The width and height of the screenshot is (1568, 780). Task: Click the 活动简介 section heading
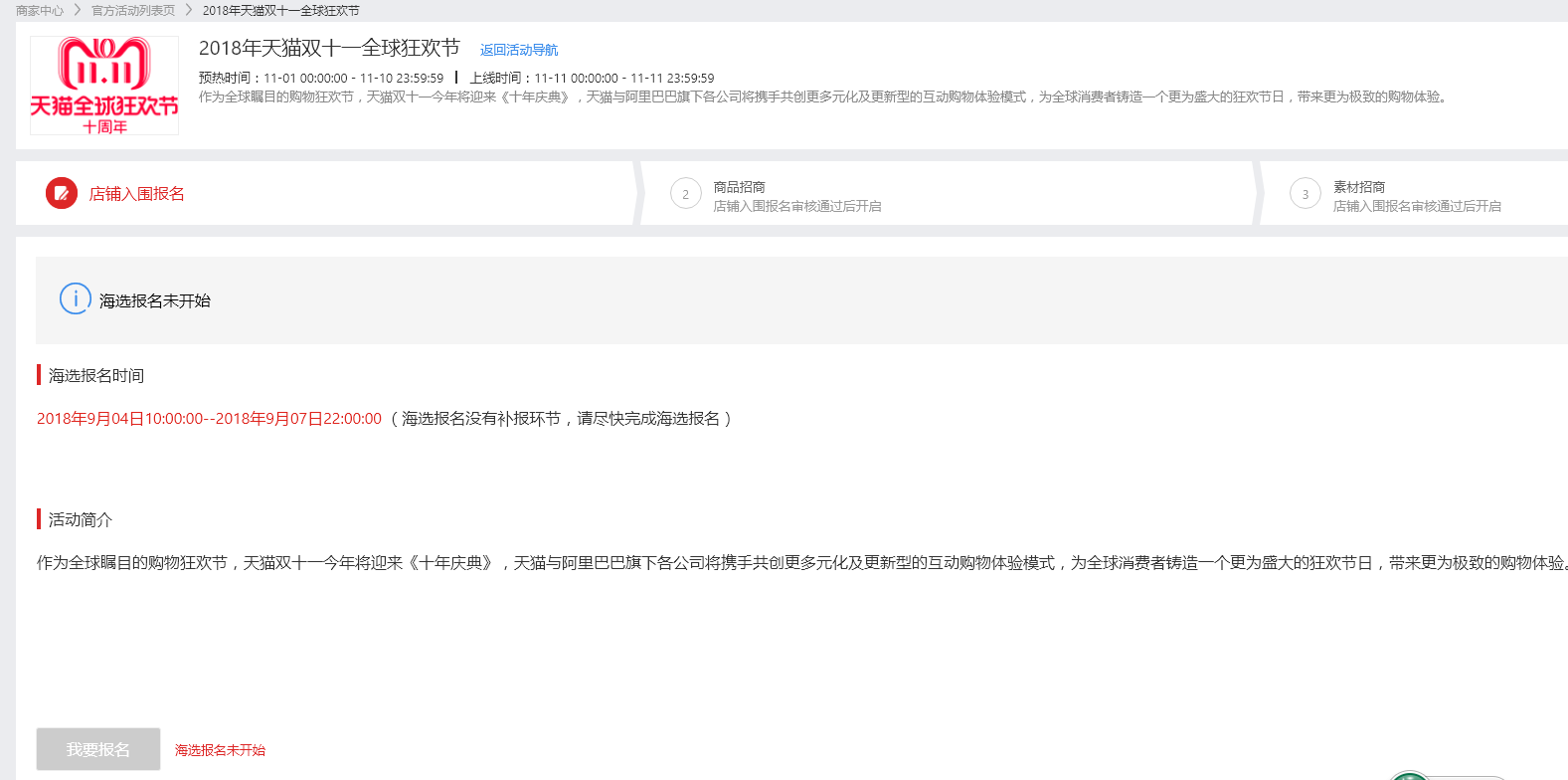(81, 519)
